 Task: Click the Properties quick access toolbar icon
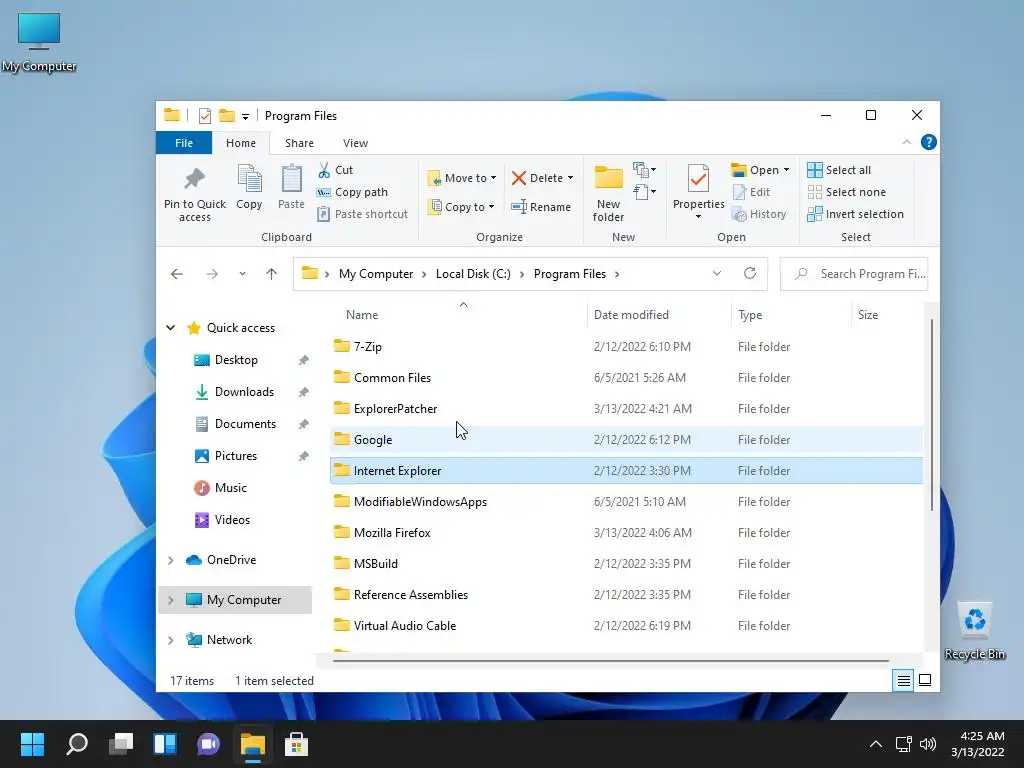[204, 116]
